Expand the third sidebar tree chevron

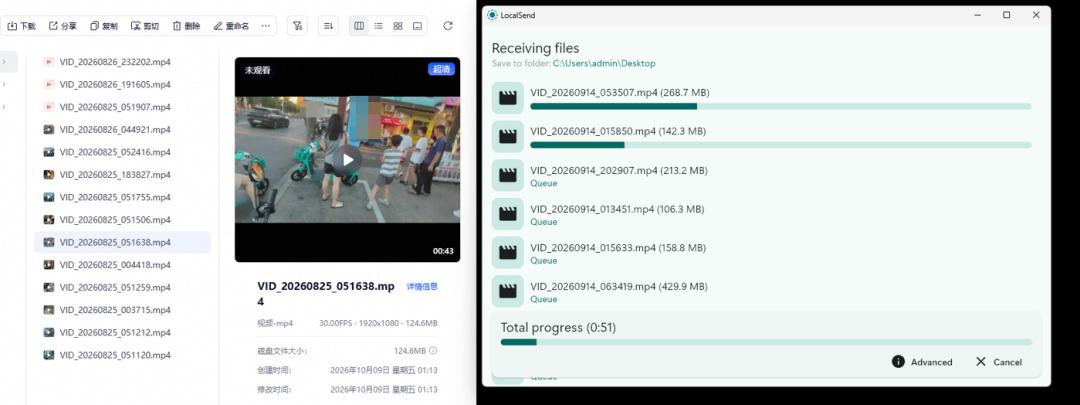(x=4, y=107)
